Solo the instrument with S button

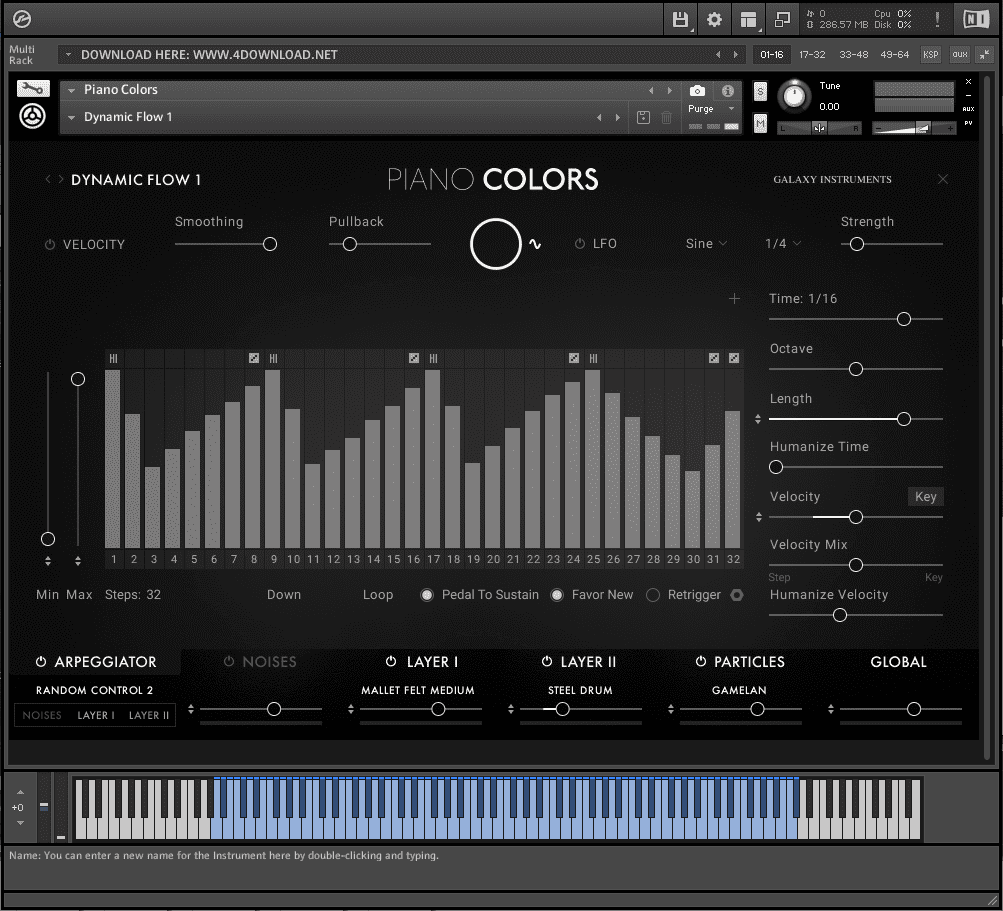point(760,91)
